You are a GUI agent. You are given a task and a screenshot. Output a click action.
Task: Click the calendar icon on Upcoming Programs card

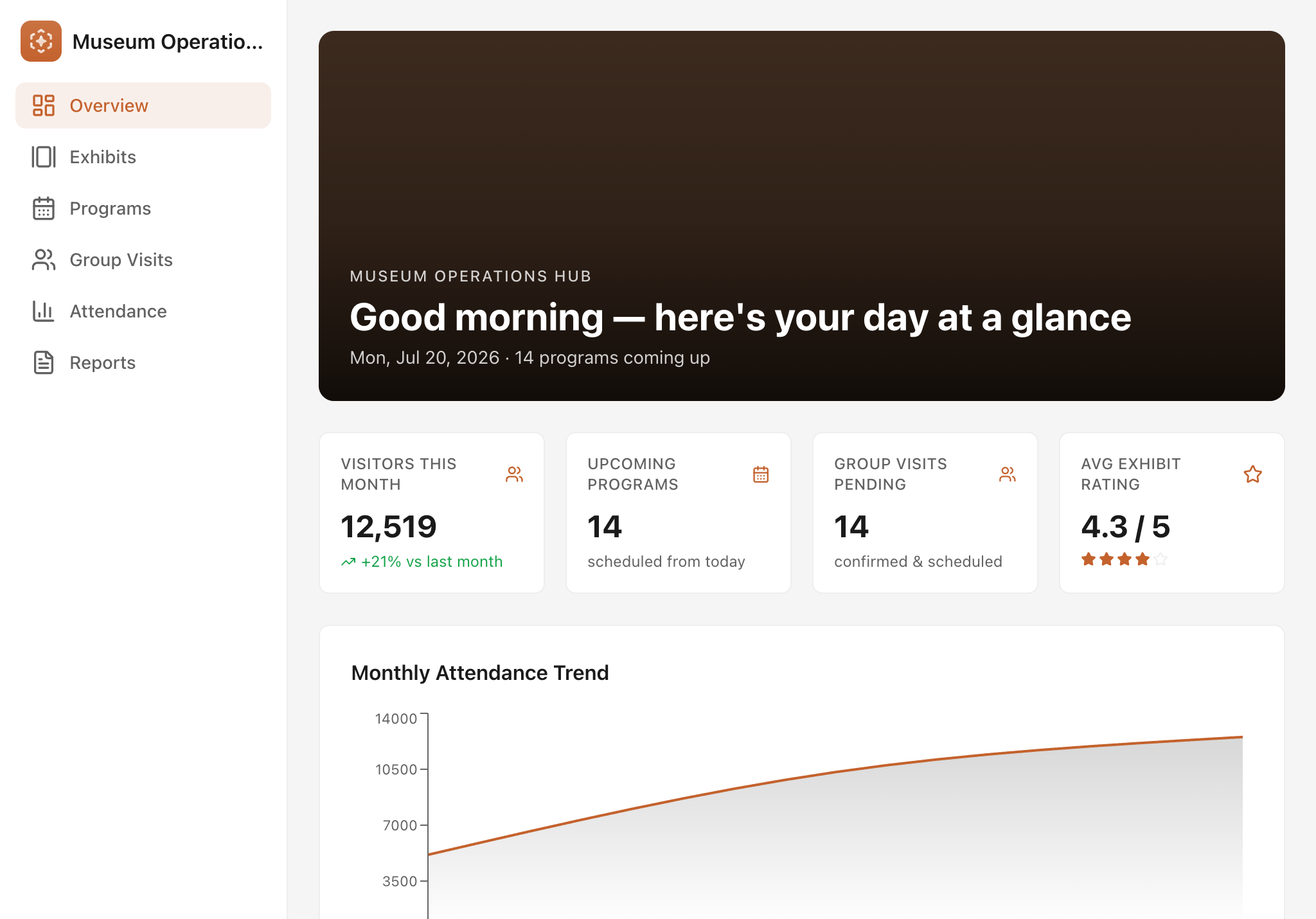click(x=761, y=474)
